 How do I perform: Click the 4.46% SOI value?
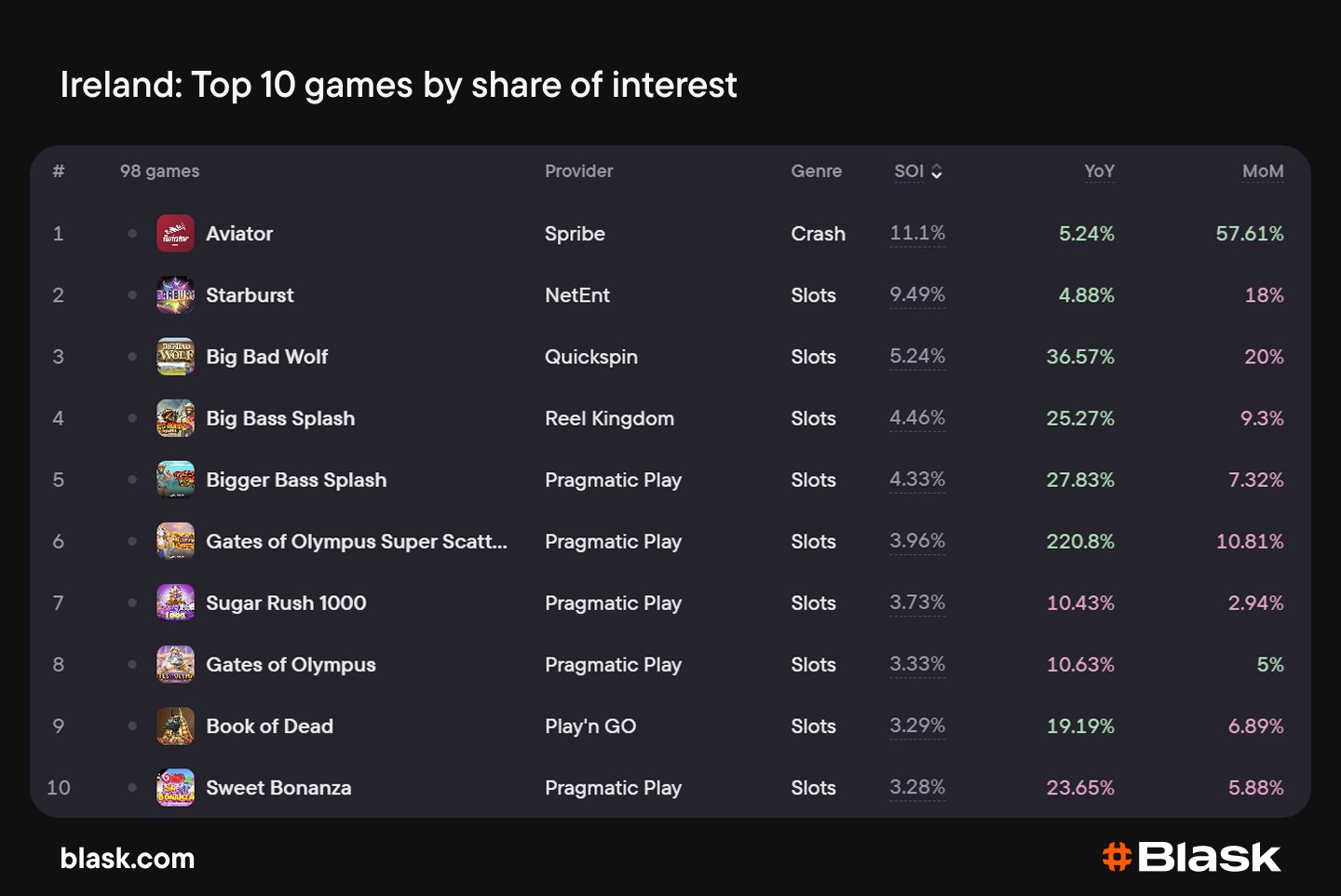(917, 417)
